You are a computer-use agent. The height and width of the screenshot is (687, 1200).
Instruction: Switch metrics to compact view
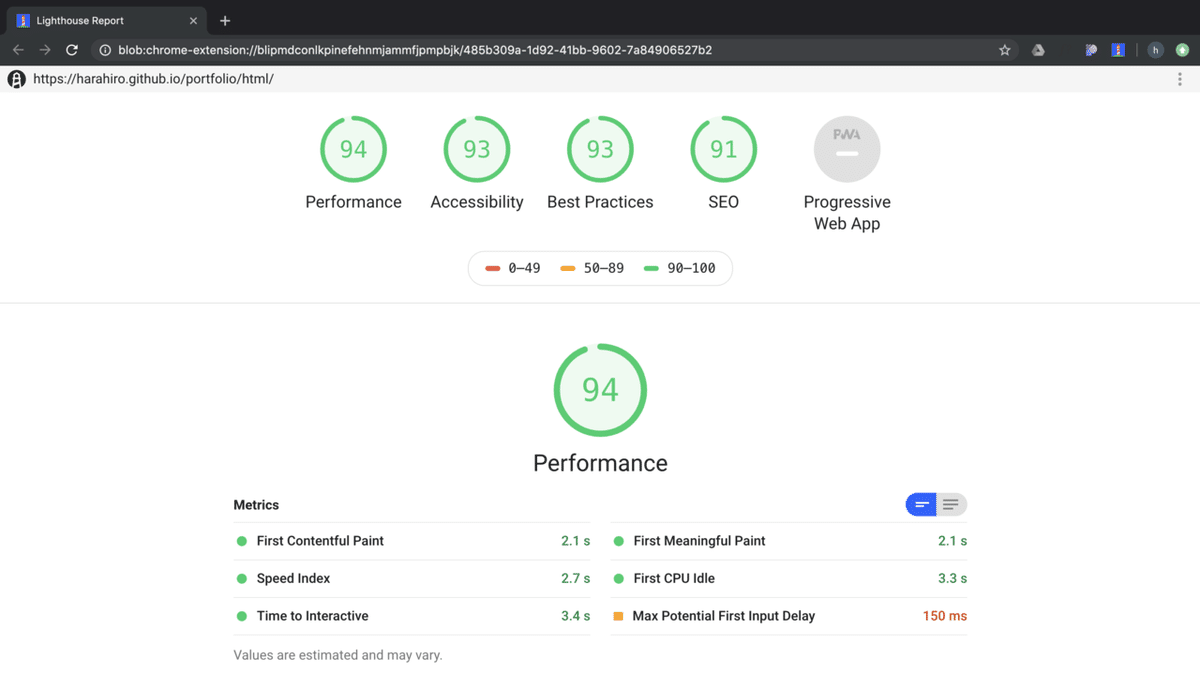pyautogui.click(x=921, y=505)
